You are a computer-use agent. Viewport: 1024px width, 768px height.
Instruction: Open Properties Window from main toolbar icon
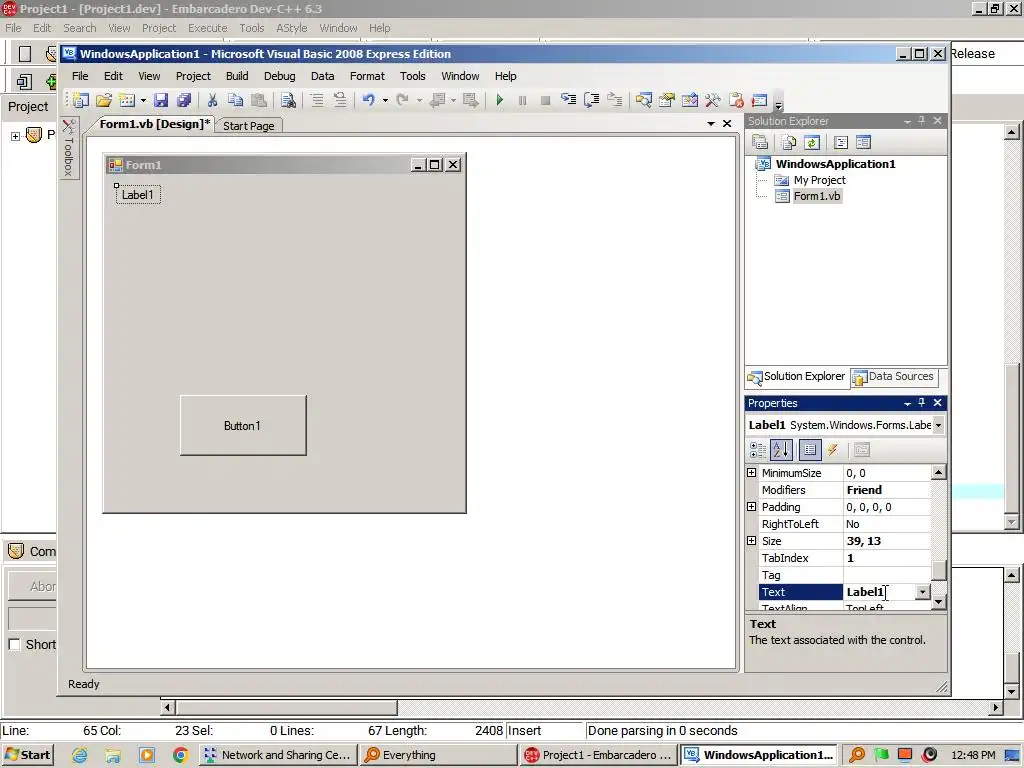click(667, 100)
